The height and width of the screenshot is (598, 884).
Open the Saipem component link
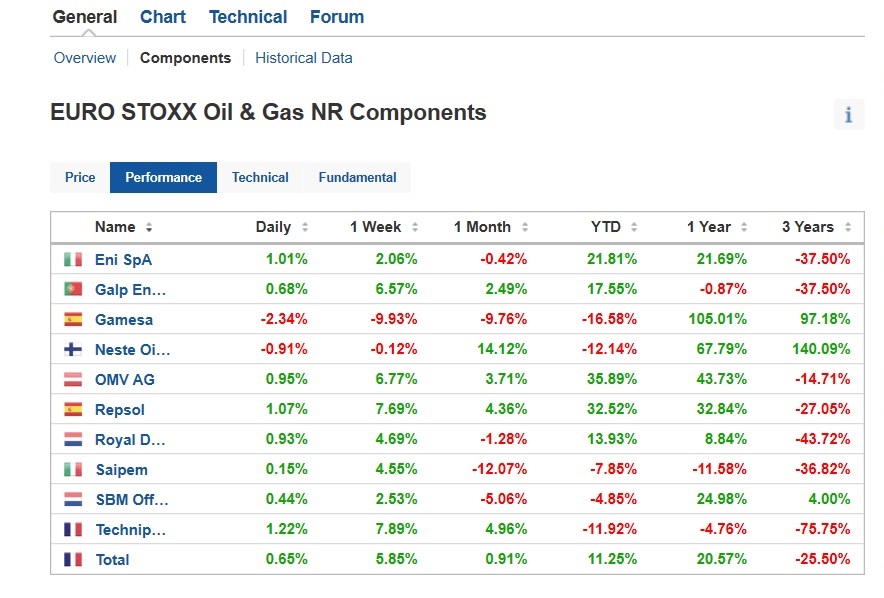121,469
